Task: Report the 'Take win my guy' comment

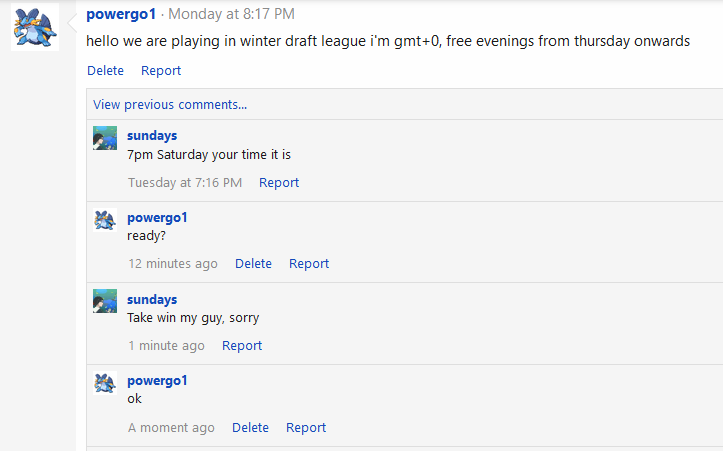Action: tap(242, 346)
